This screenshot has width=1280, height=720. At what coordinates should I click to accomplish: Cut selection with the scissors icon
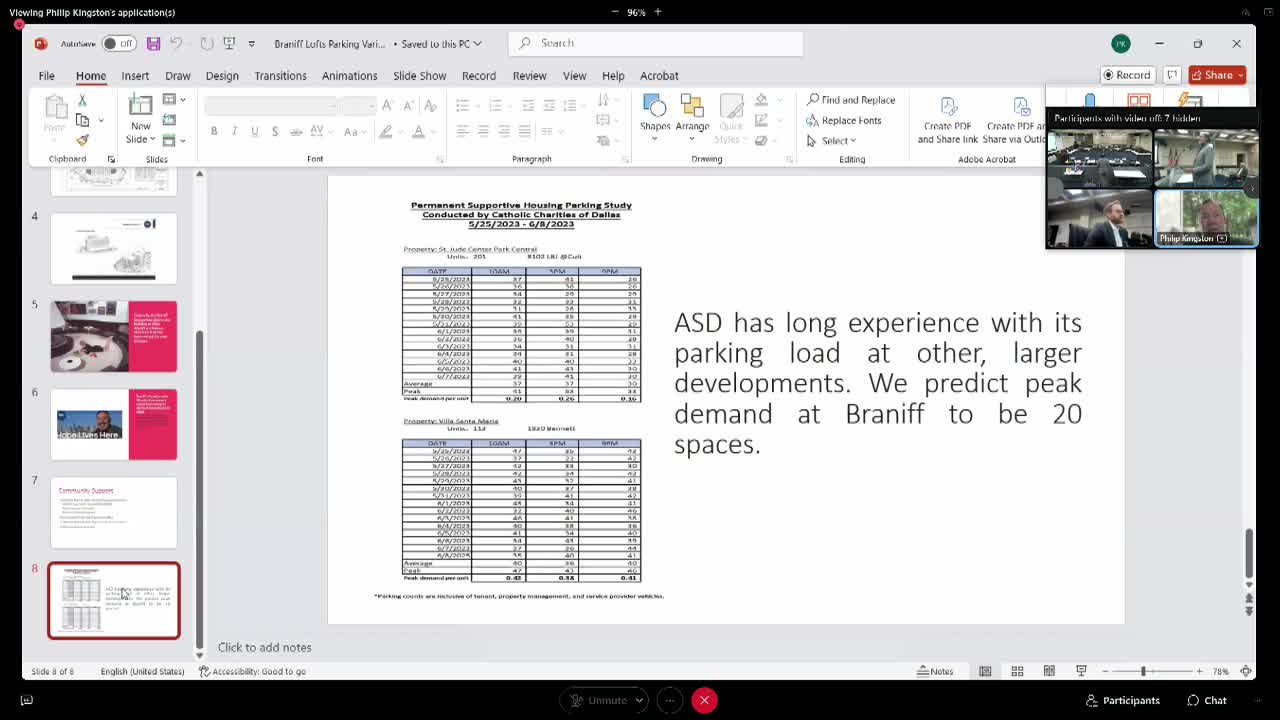(82, 100)
